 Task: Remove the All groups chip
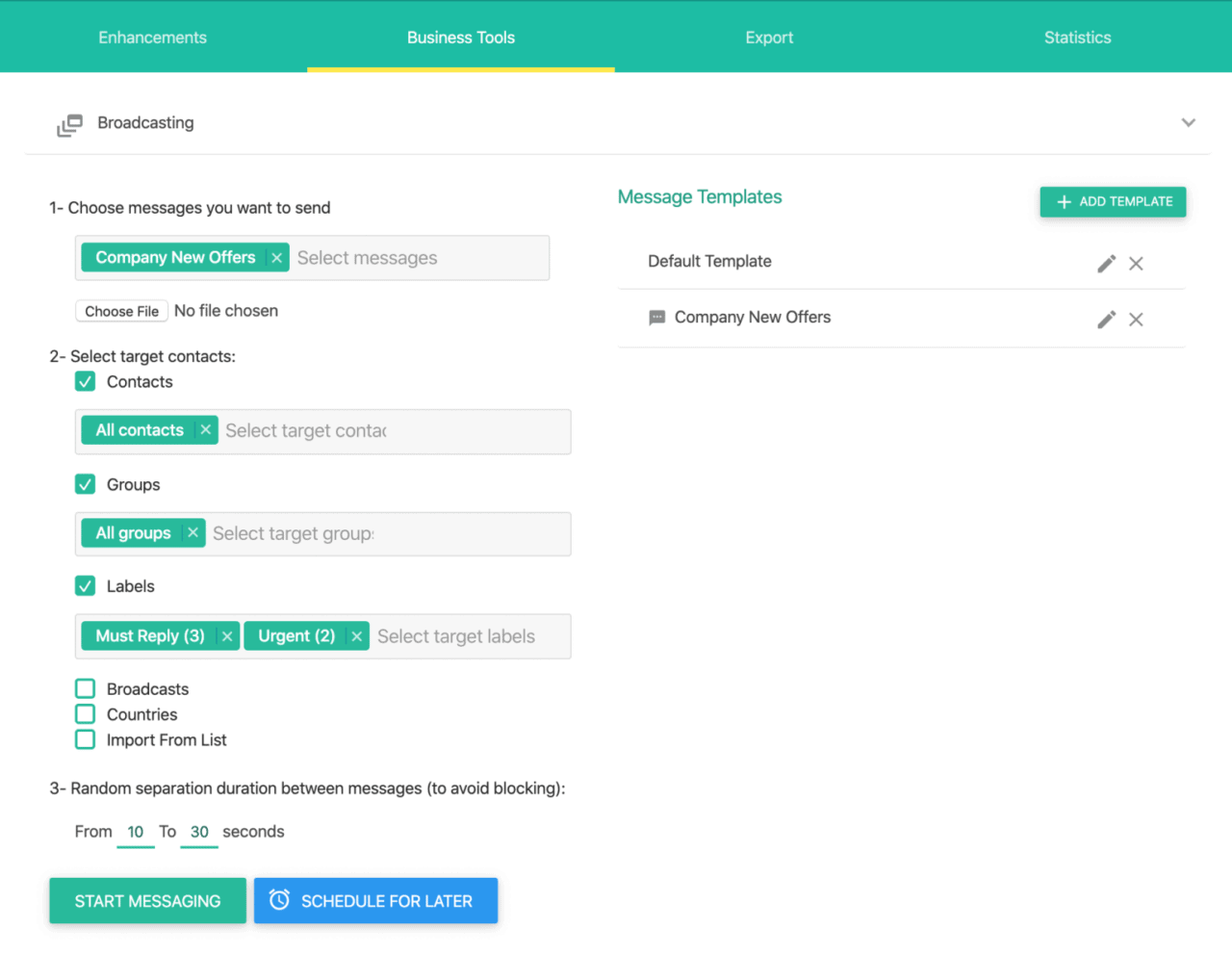[x=192, y=533]
